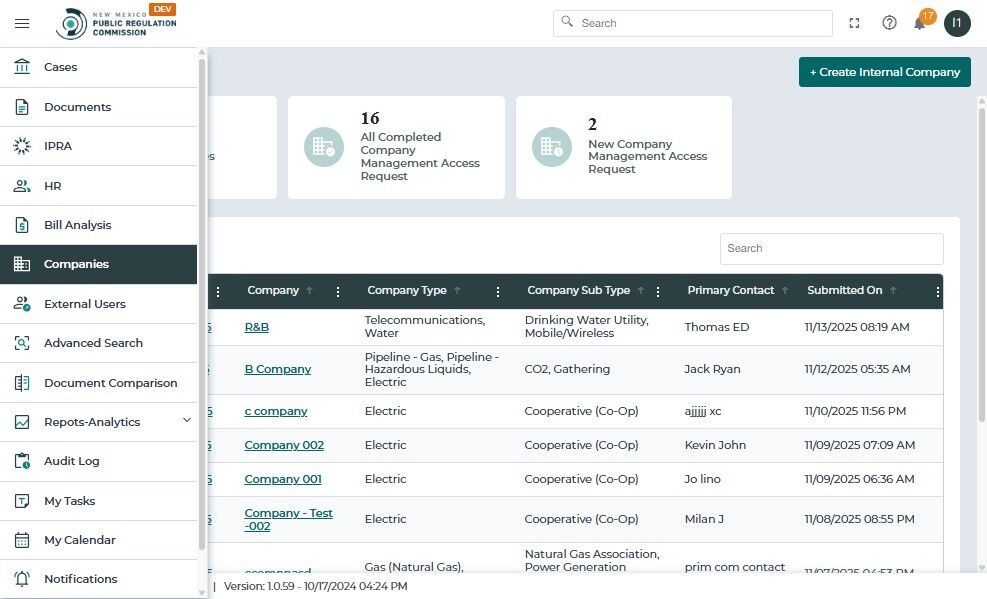Open Bill Analysis menu item
The image size is (987, 599).
(x=98, y=225)
